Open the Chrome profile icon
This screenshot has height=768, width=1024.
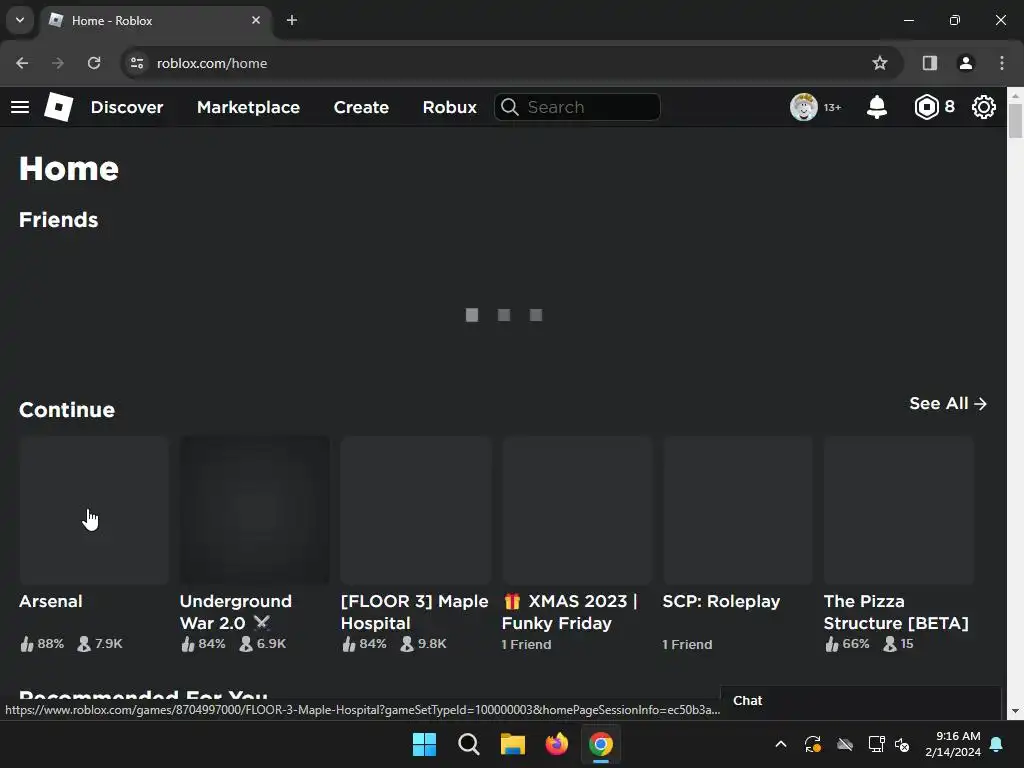[x=965, y=63]
